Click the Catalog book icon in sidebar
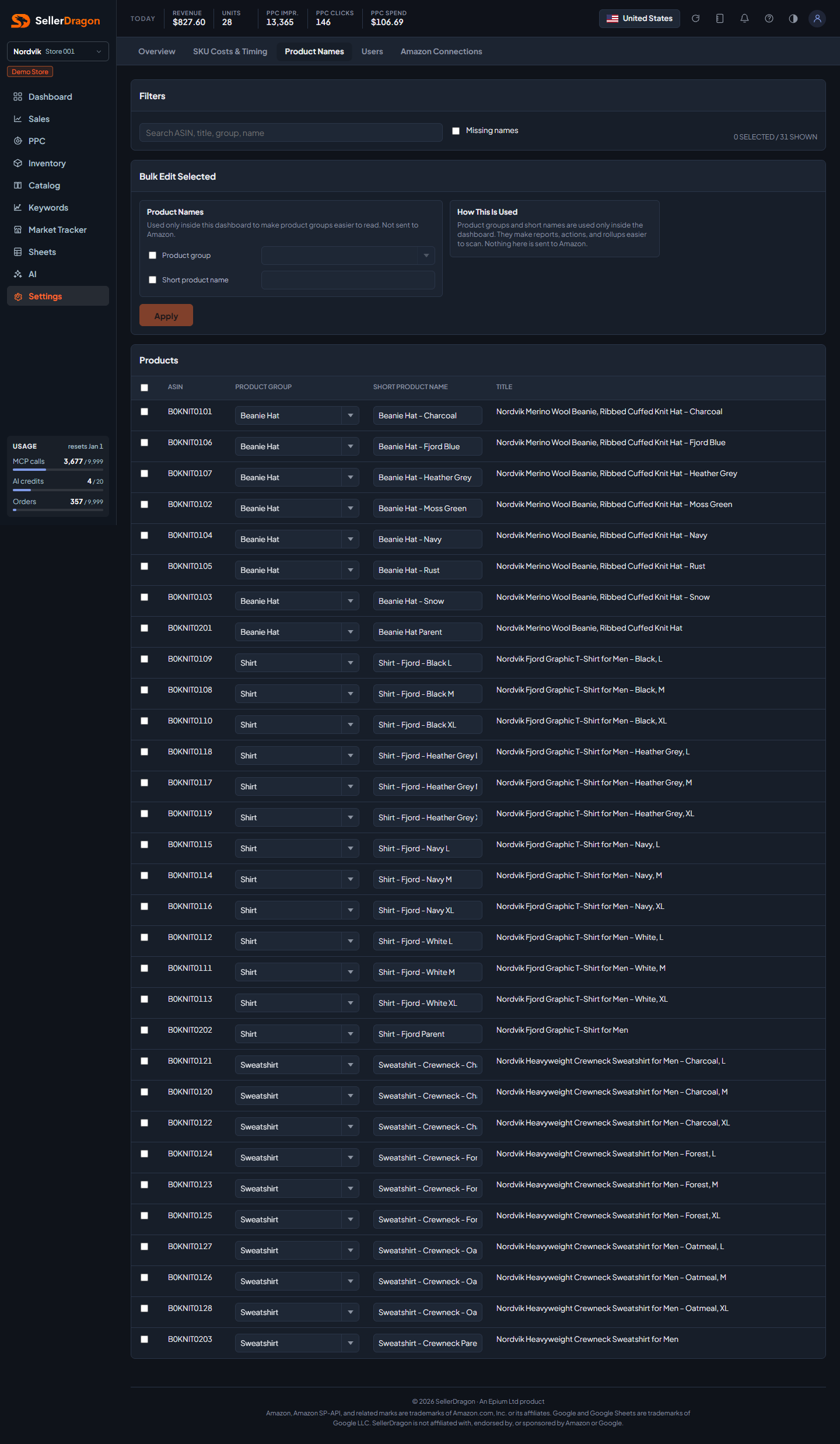The width and height of the screenshot is (840, 1444). pyautogui.click(x=18, y=186)
